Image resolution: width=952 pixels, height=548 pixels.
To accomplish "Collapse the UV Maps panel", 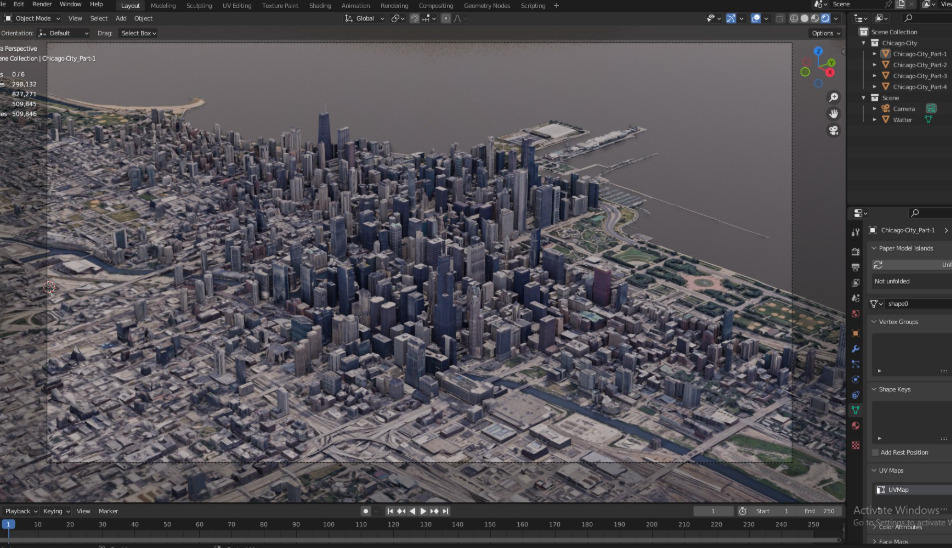I will [x=874, y=471].
